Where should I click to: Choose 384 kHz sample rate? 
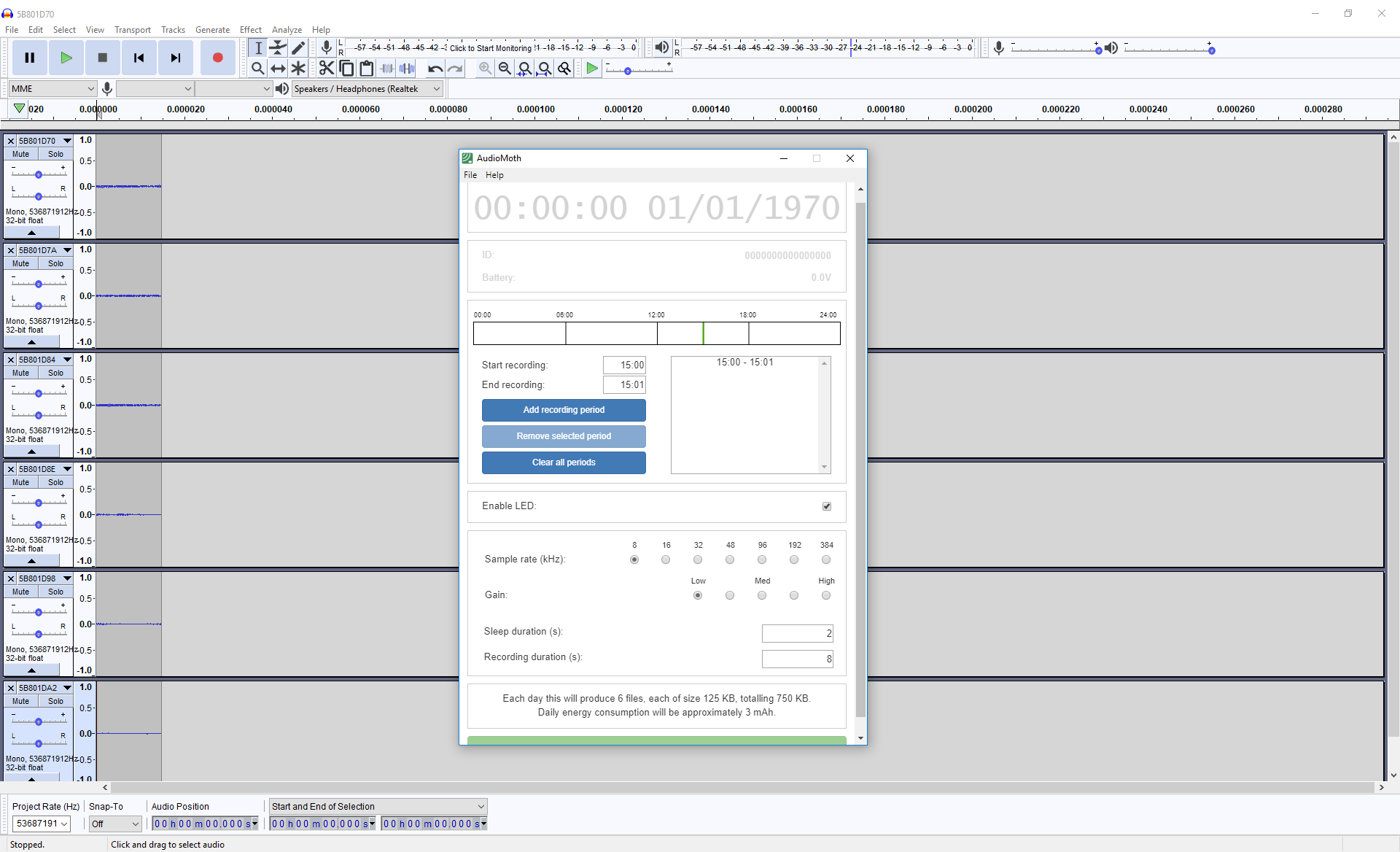point(826,559)
